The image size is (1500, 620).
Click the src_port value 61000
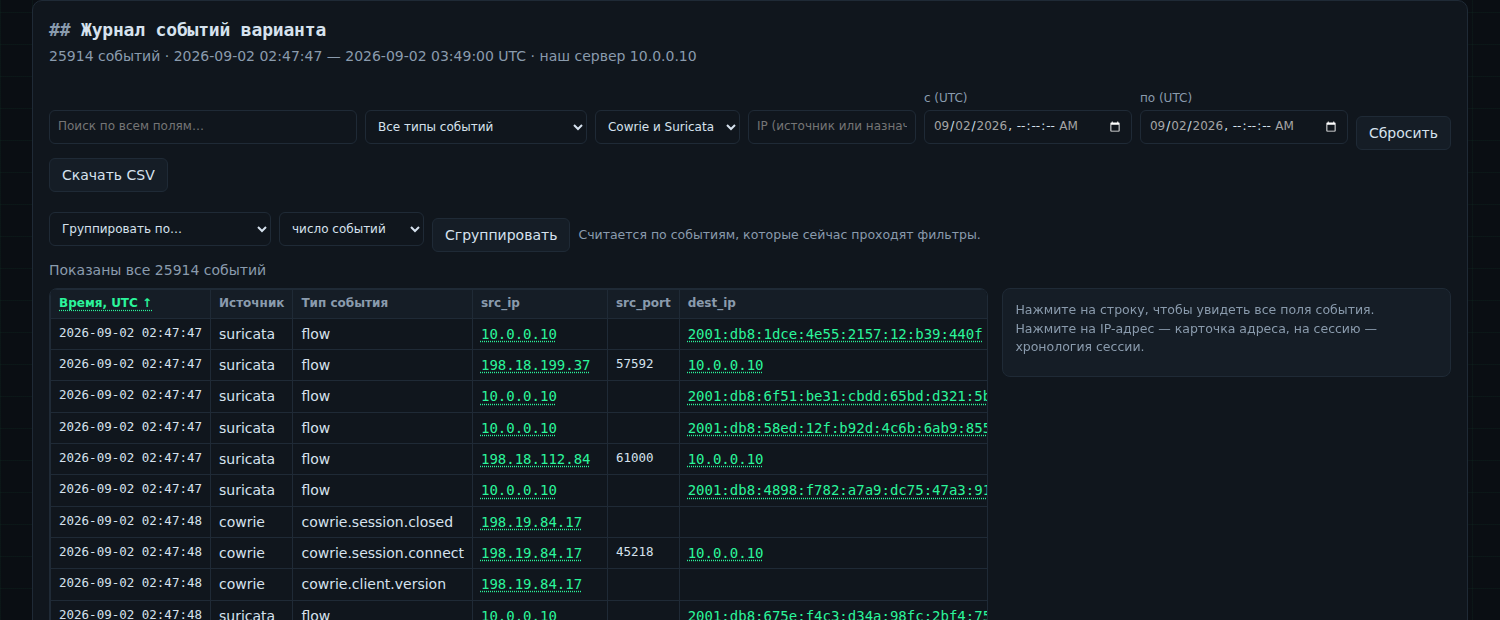point(634,458)
